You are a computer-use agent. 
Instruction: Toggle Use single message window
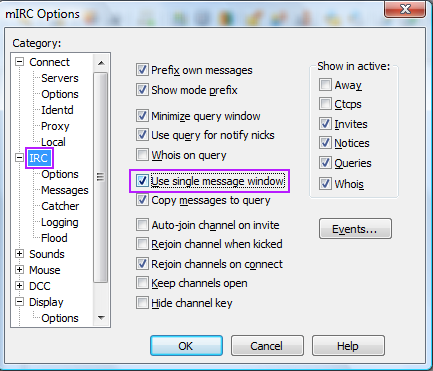(142, 181)
